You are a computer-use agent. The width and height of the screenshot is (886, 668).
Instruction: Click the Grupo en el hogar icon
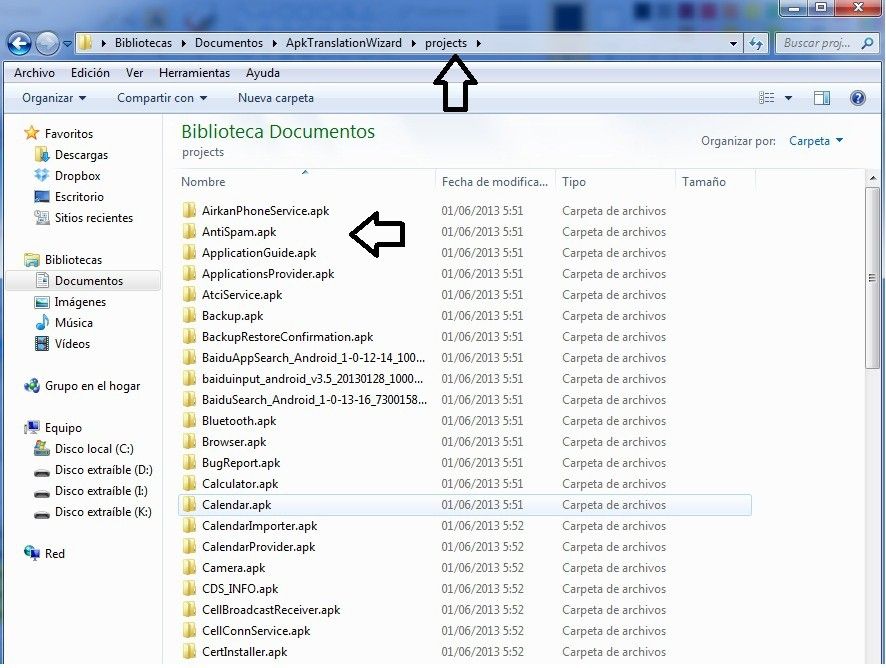coord(32,386)
